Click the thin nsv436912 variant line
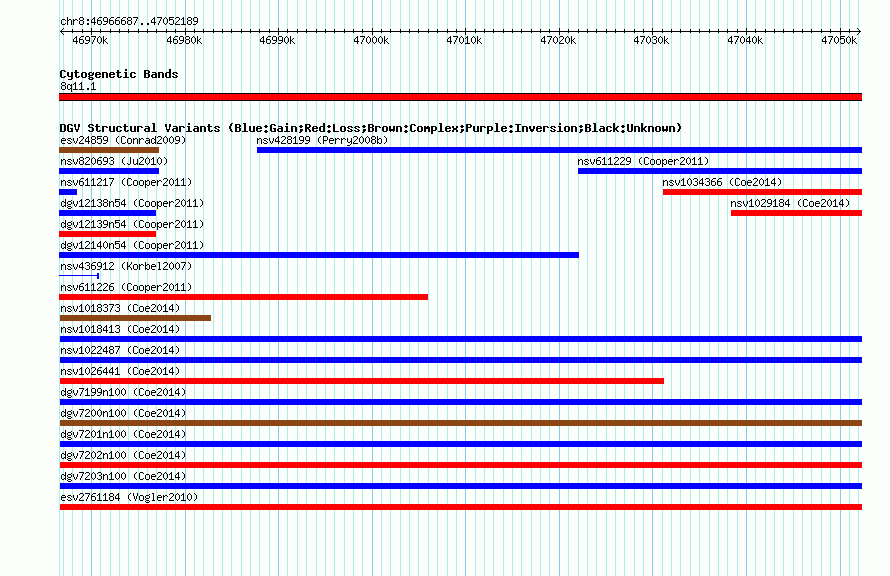The width and height of the screenshot is (890, 576). [x=79, y=276]
